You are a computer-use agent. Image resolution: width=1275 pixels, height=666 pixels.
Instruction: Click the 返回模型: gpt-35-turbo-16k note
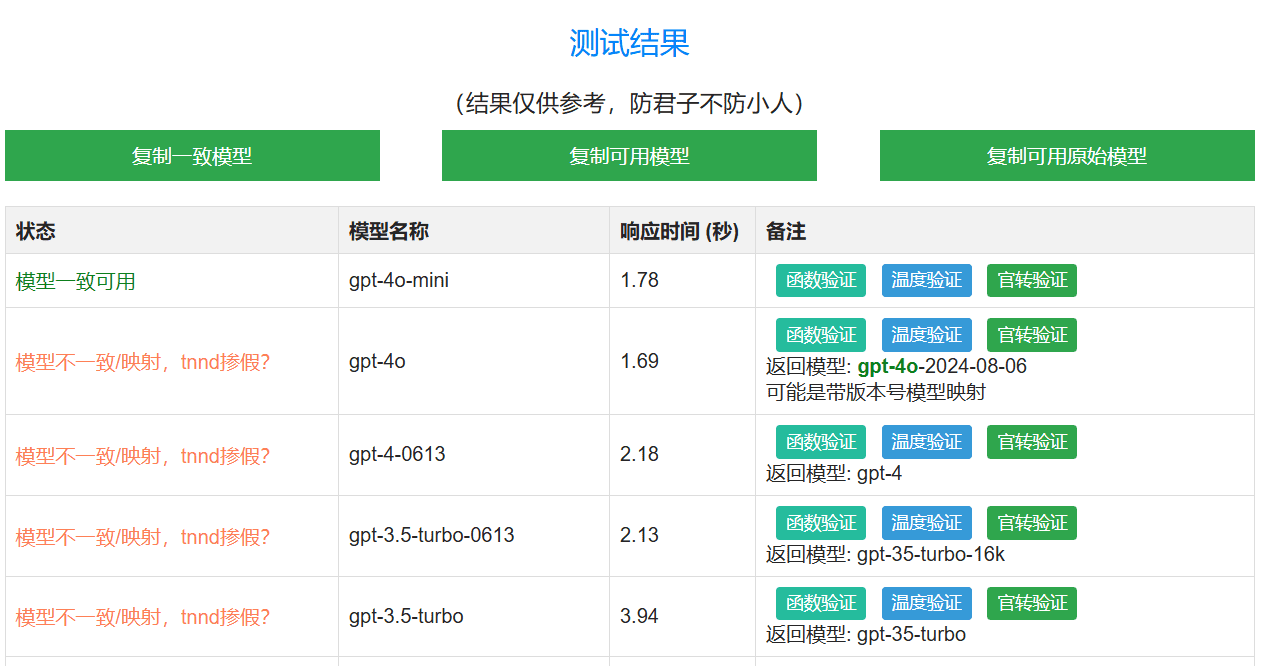(886, 554)
